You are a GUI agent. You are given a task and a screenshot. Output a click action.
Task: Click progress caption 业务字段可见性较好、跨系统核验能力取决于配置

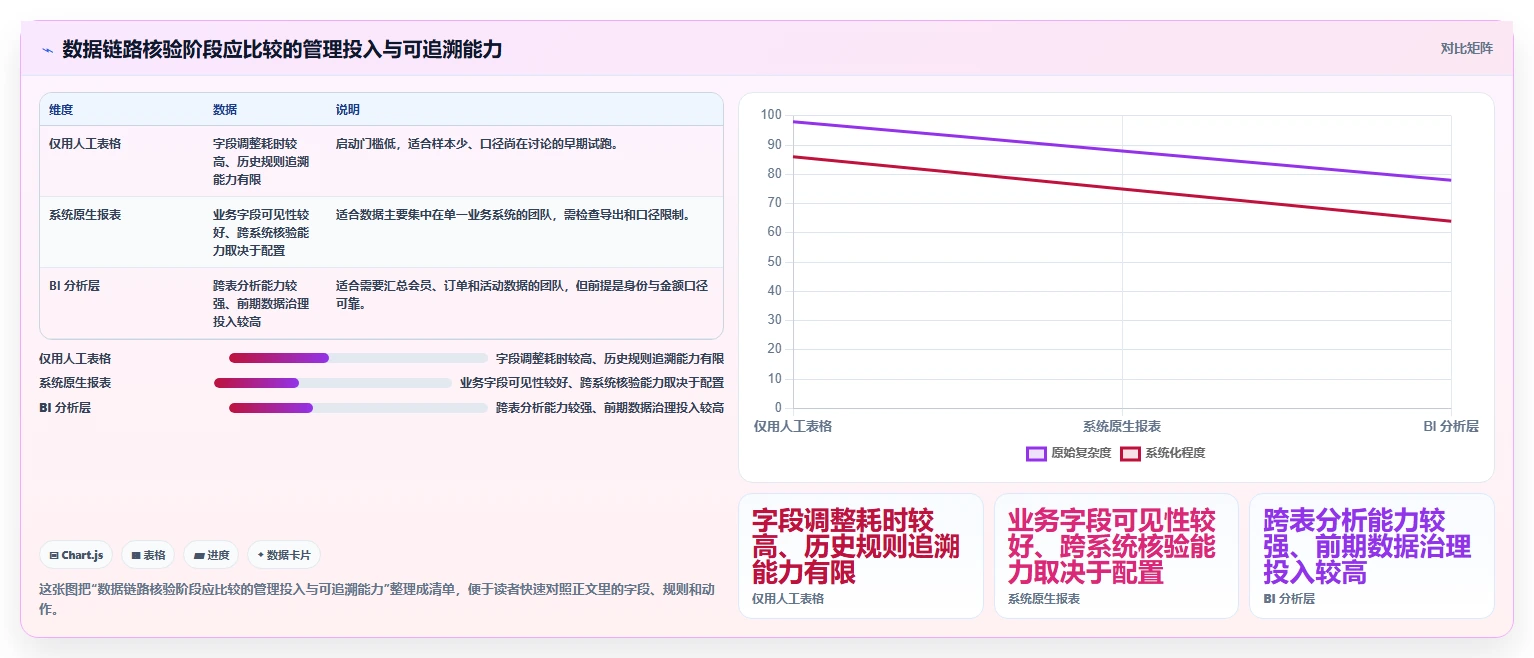(592, 383)
